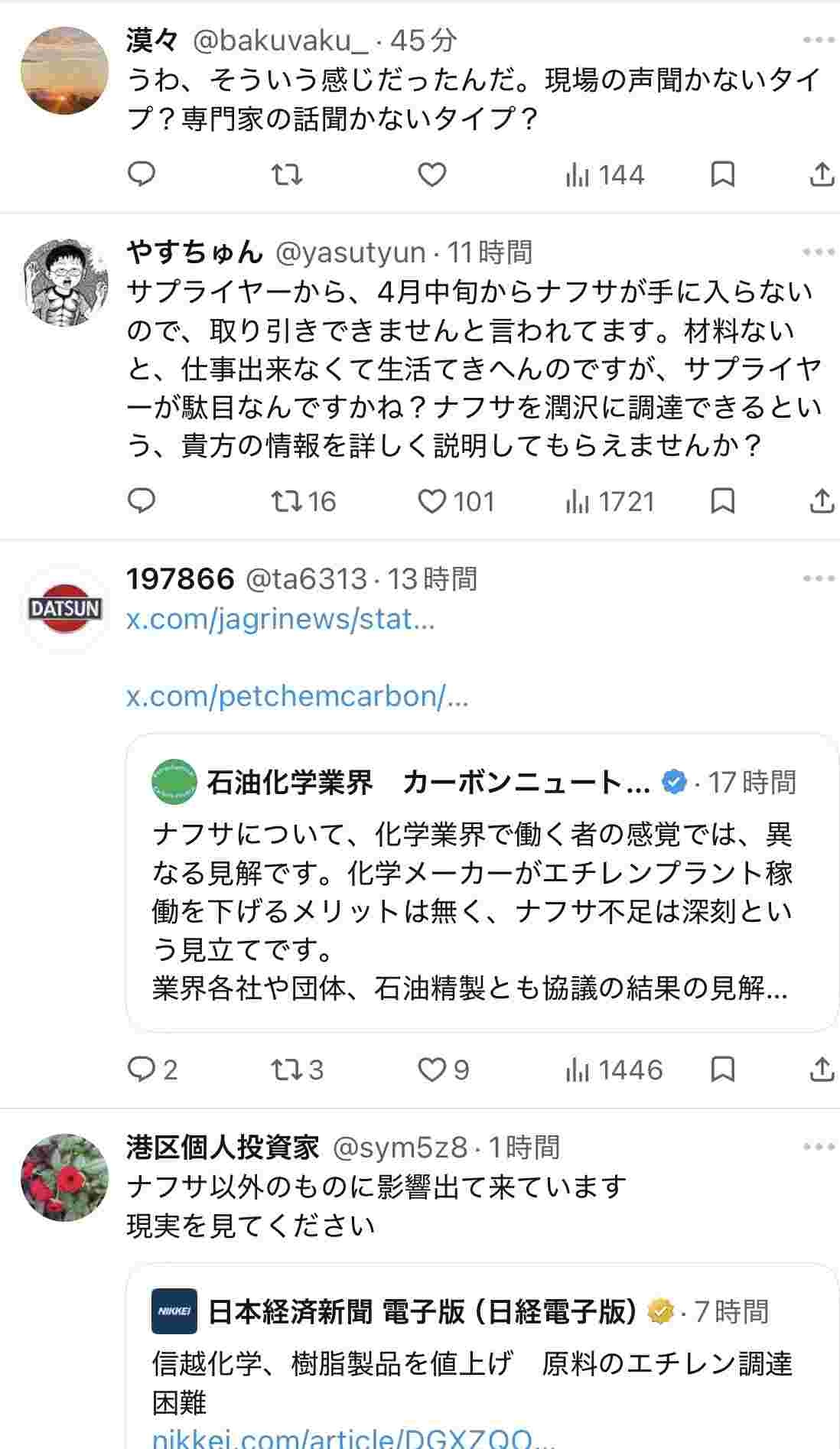Open the DATSUN profile avatar

pos(65,609)
